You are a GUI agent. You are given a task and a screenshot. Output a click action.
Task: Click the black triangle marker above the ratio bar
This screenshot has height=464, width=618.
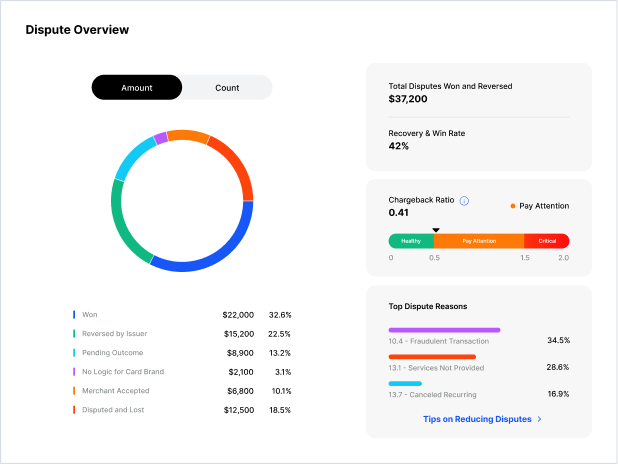436,230
